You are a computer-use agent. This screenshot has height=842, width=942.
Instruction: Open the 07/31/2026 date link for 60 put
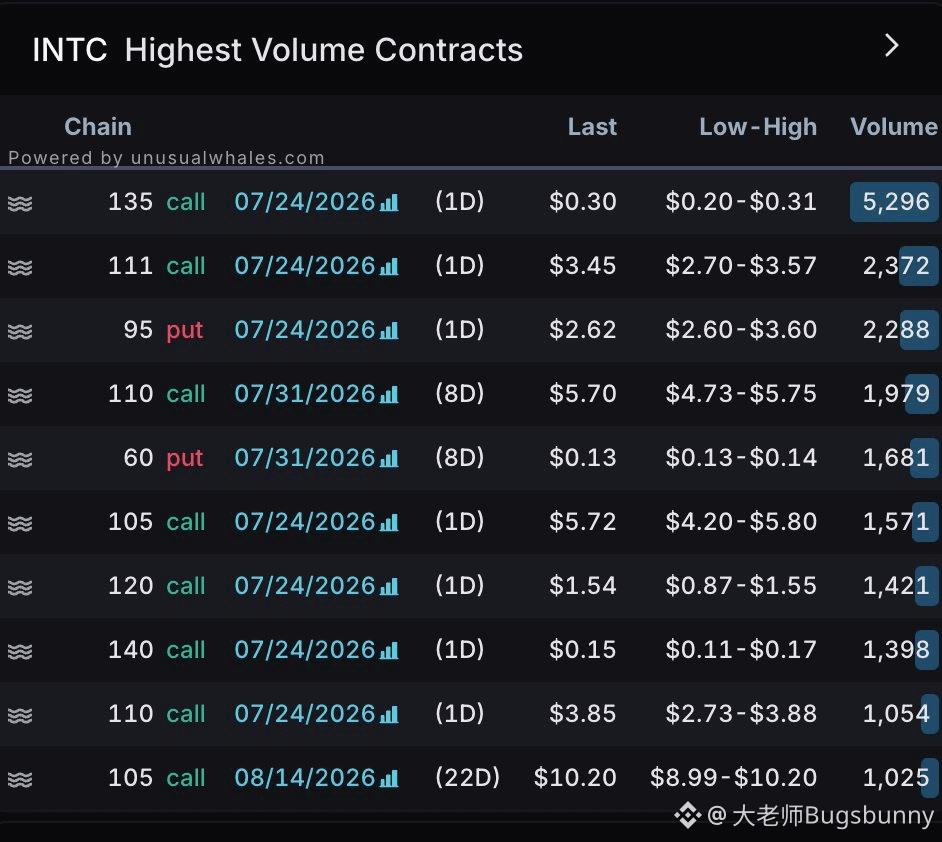305,458
